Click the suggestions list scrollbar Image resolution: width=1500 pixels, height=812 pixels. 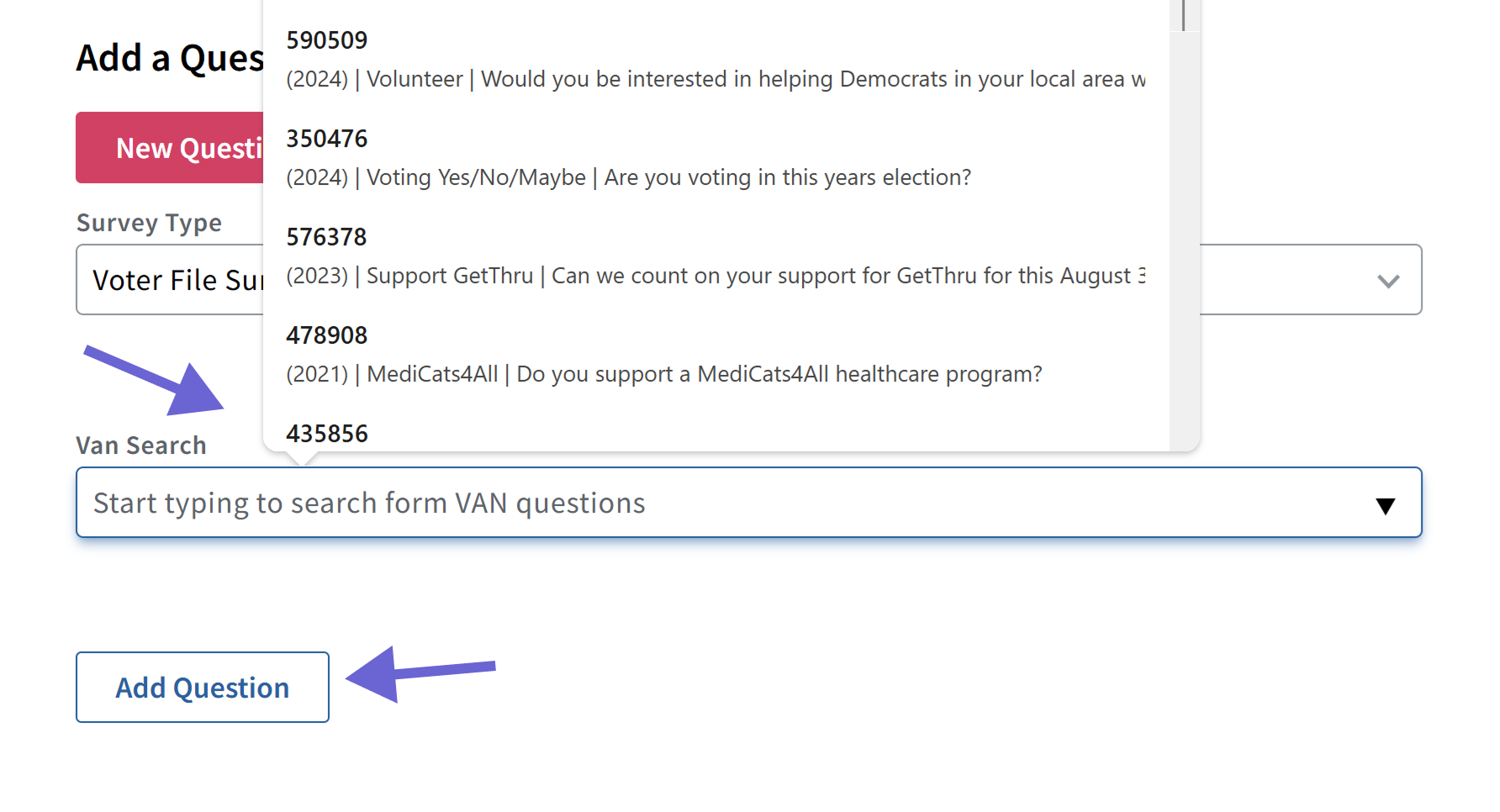click(x=1183, y=15)
